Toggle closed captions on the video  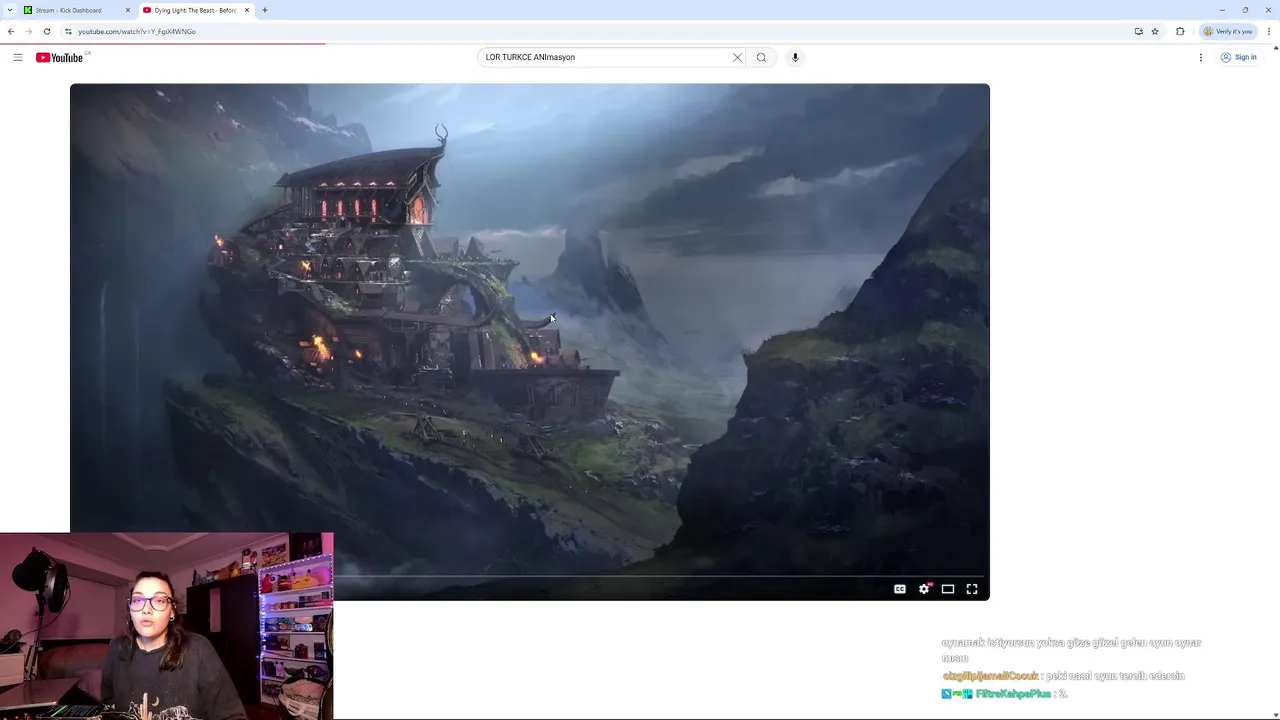tap(900, 589)
